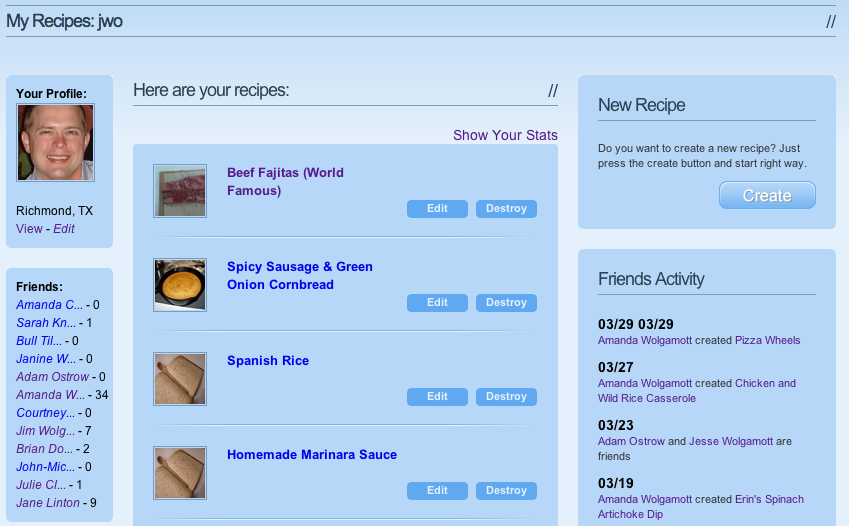Open Erin's Spinach Artichoke Dip link

click(x=701, y=506)
